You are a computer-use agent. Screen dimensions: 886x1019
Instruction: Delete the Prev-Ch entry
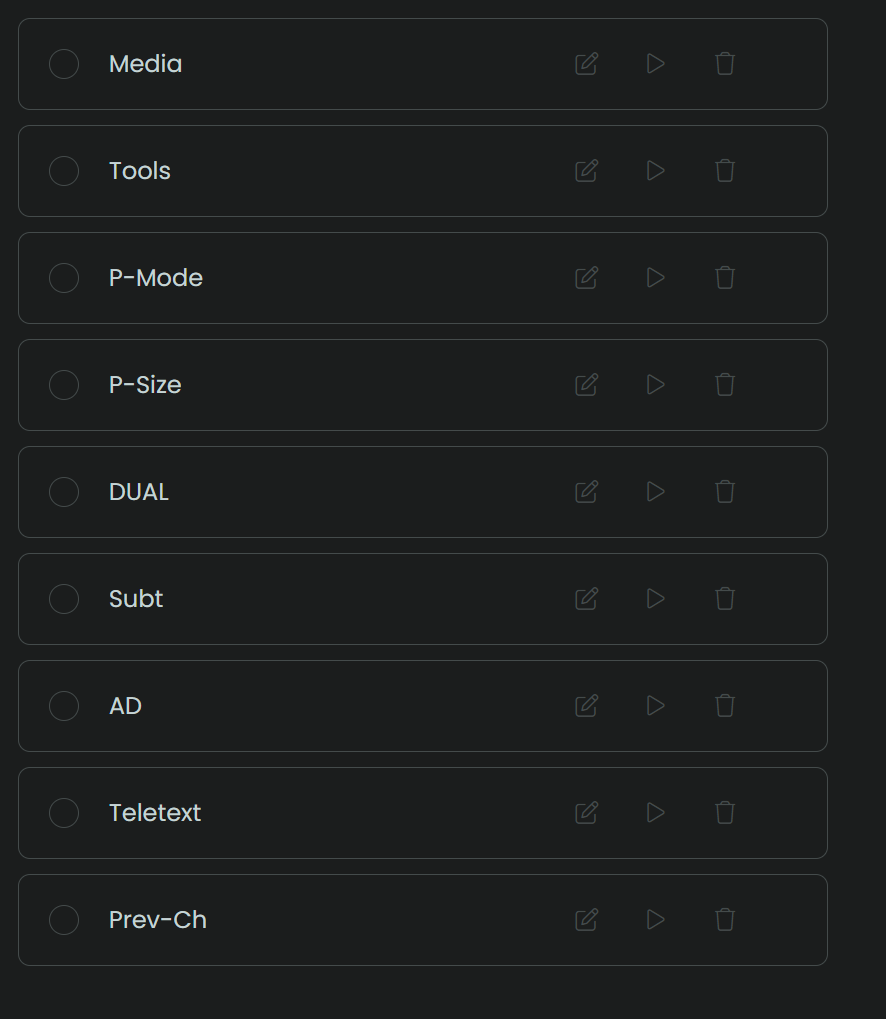[x=725, y=920]
